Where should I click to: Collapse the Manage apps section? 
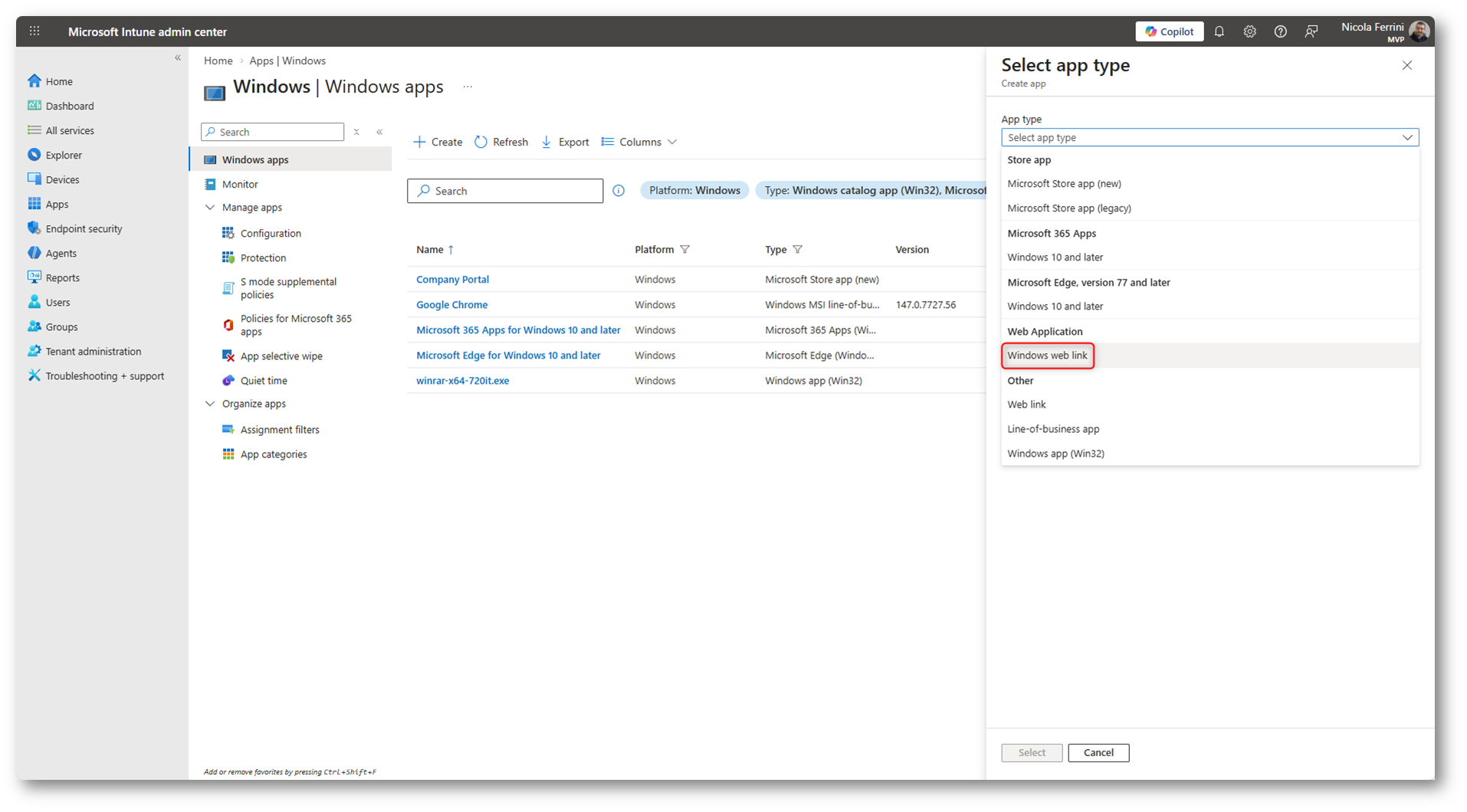[x=210, y=208]
